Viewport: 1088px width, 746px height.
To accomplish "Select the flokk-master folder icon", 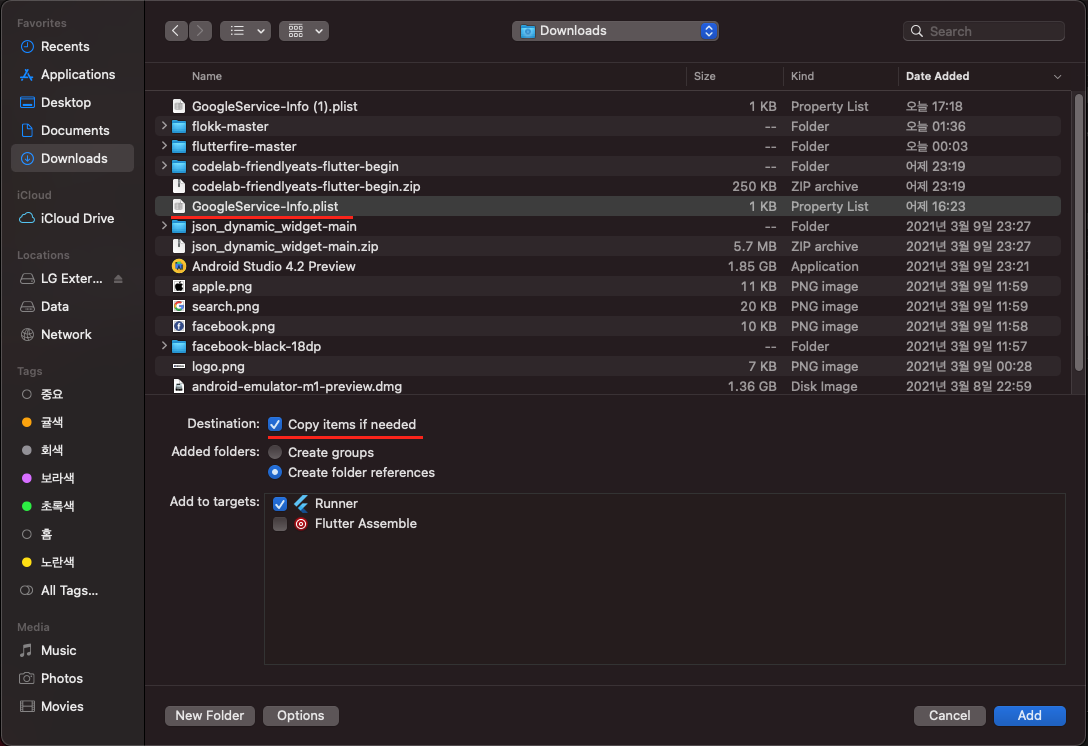I will (x=179, y=126).
